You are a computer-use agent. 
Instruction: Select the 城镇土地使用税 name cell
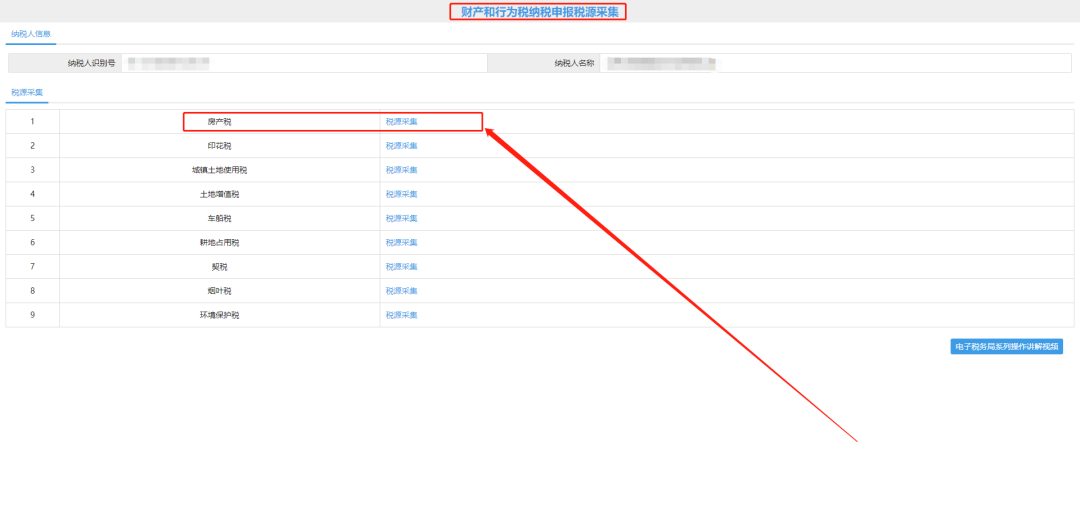point(219,170)
